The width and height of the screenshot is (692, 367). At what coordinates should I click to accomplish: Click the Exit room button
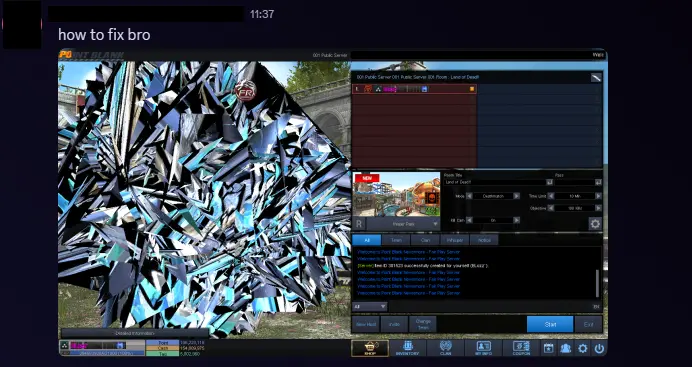[588, 324]
